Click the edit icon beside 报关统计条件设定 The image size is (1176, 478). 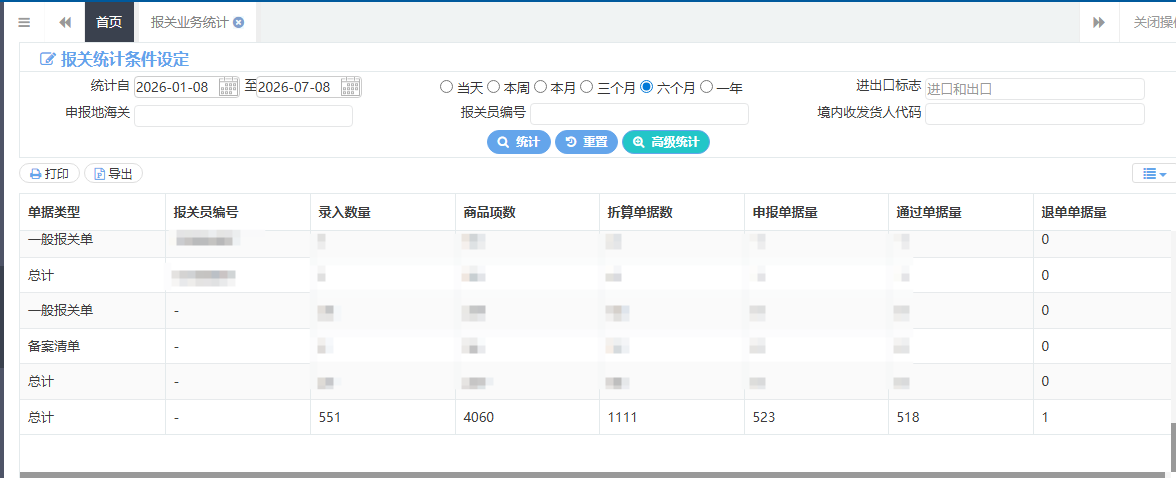coord(47,59)
